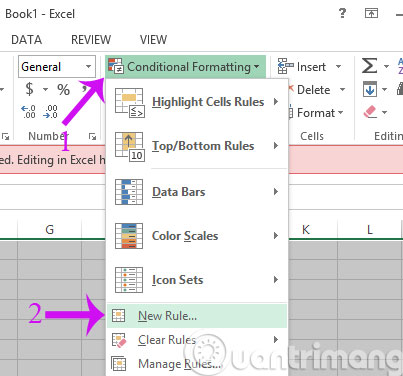Click the Decrease Decimal icon
403x376 pixels.
click(x=51, y=112)
